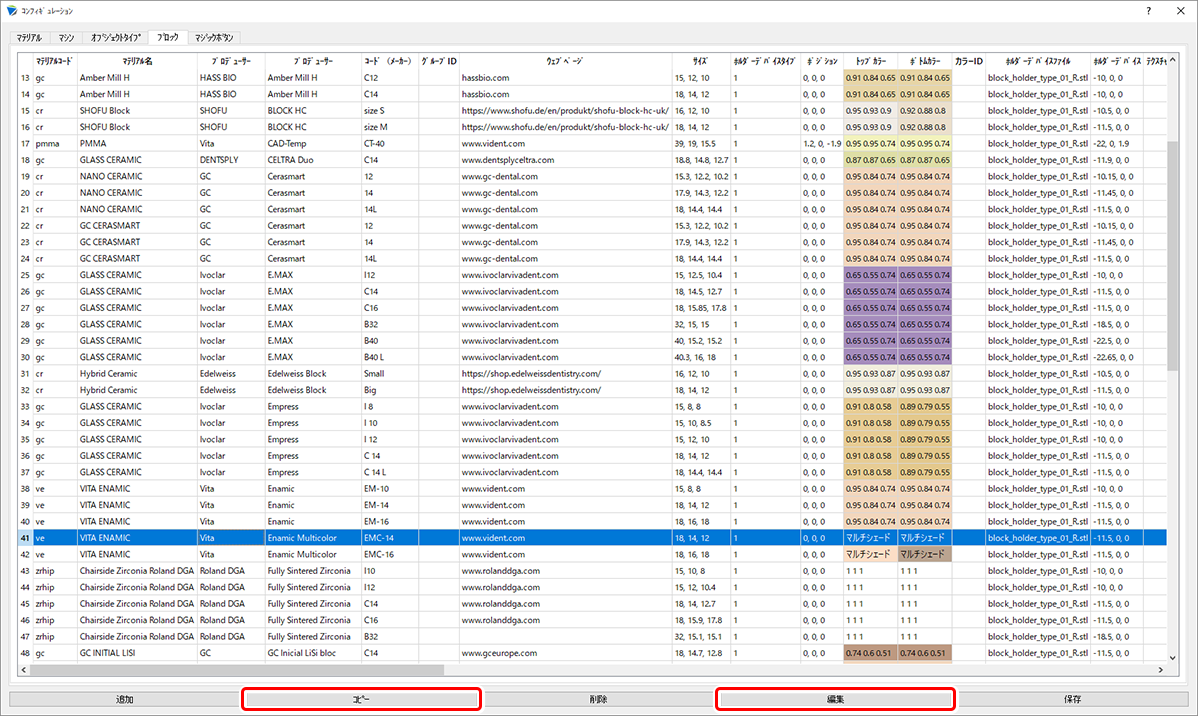Viewport: 1198px width, 716px height.
Task: Grab the horizontal scrollbar thumb
Action: coord(237,669)
